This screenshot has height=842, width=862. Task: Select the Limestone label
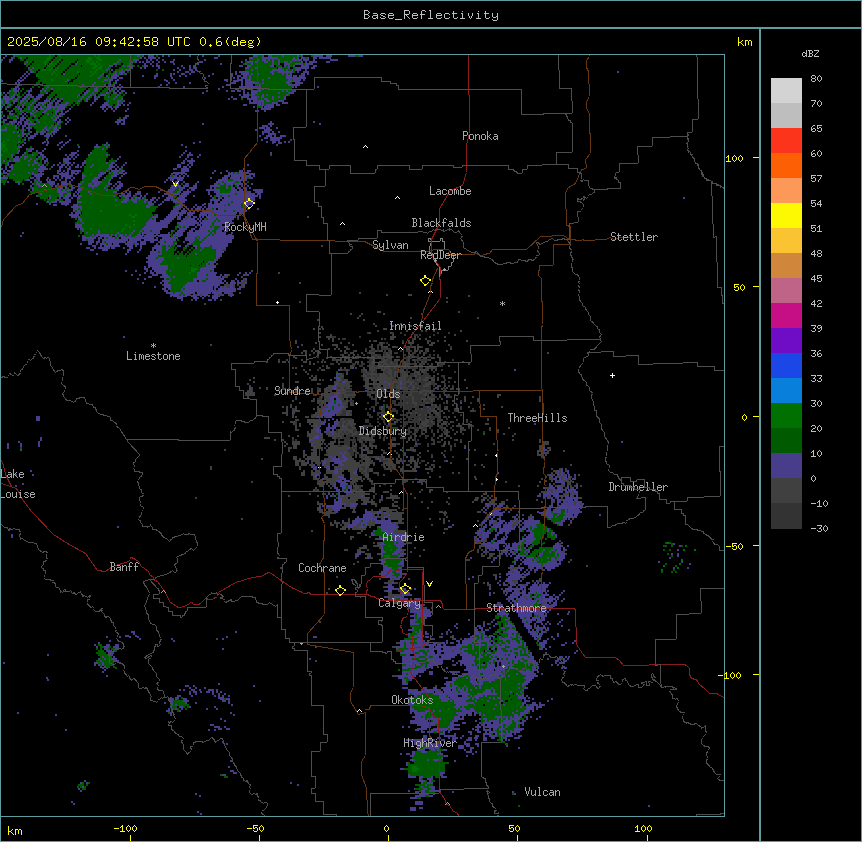point(153,356)
